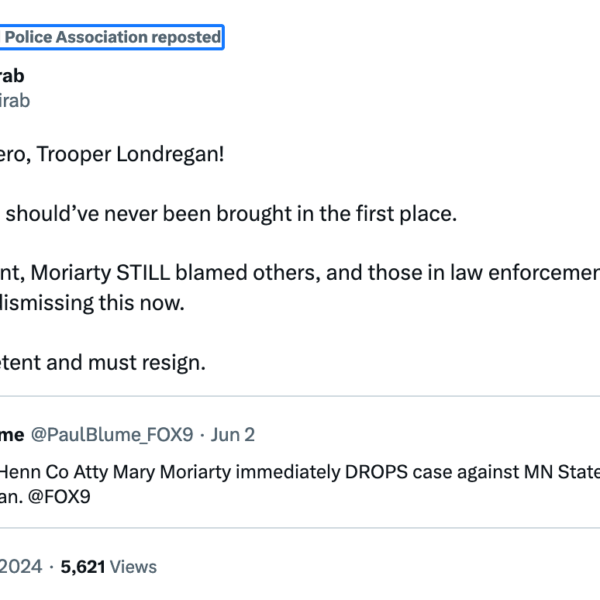This screenshot has width=600, height=600.
Task: Click the word 'STILL' in the tweet
Action: coord(143,273)
